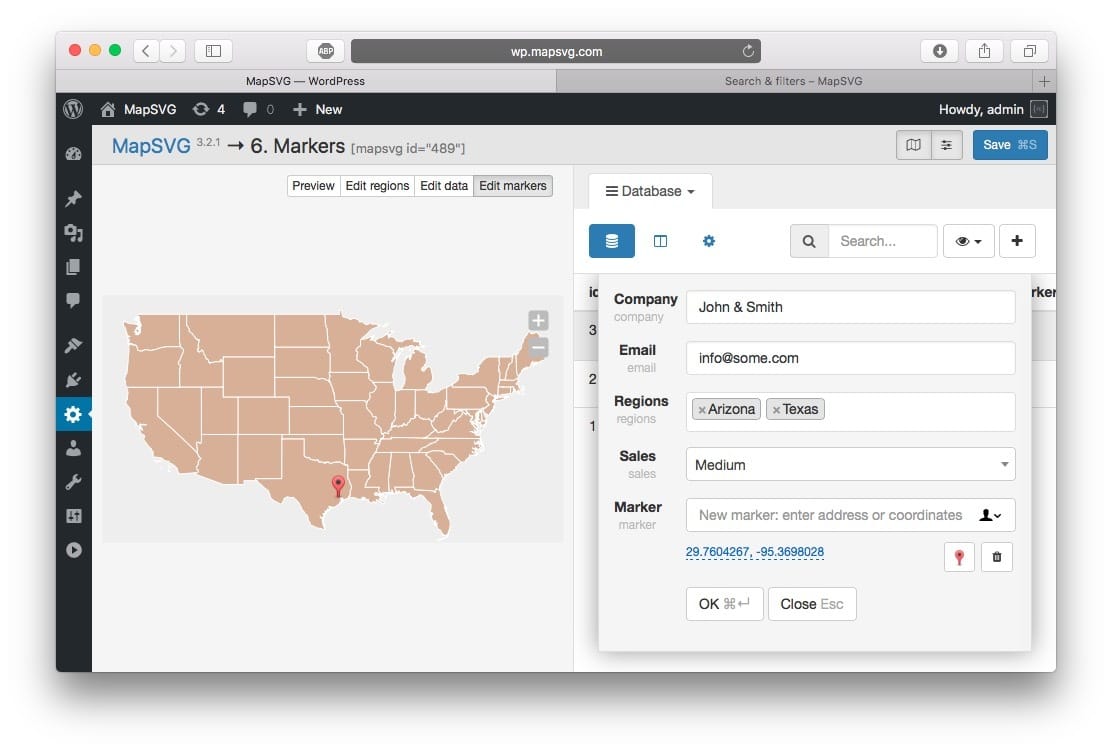Click the collapse menu play icon
The height and width of the screenshot is (752, 1112).
pos(74,550)
